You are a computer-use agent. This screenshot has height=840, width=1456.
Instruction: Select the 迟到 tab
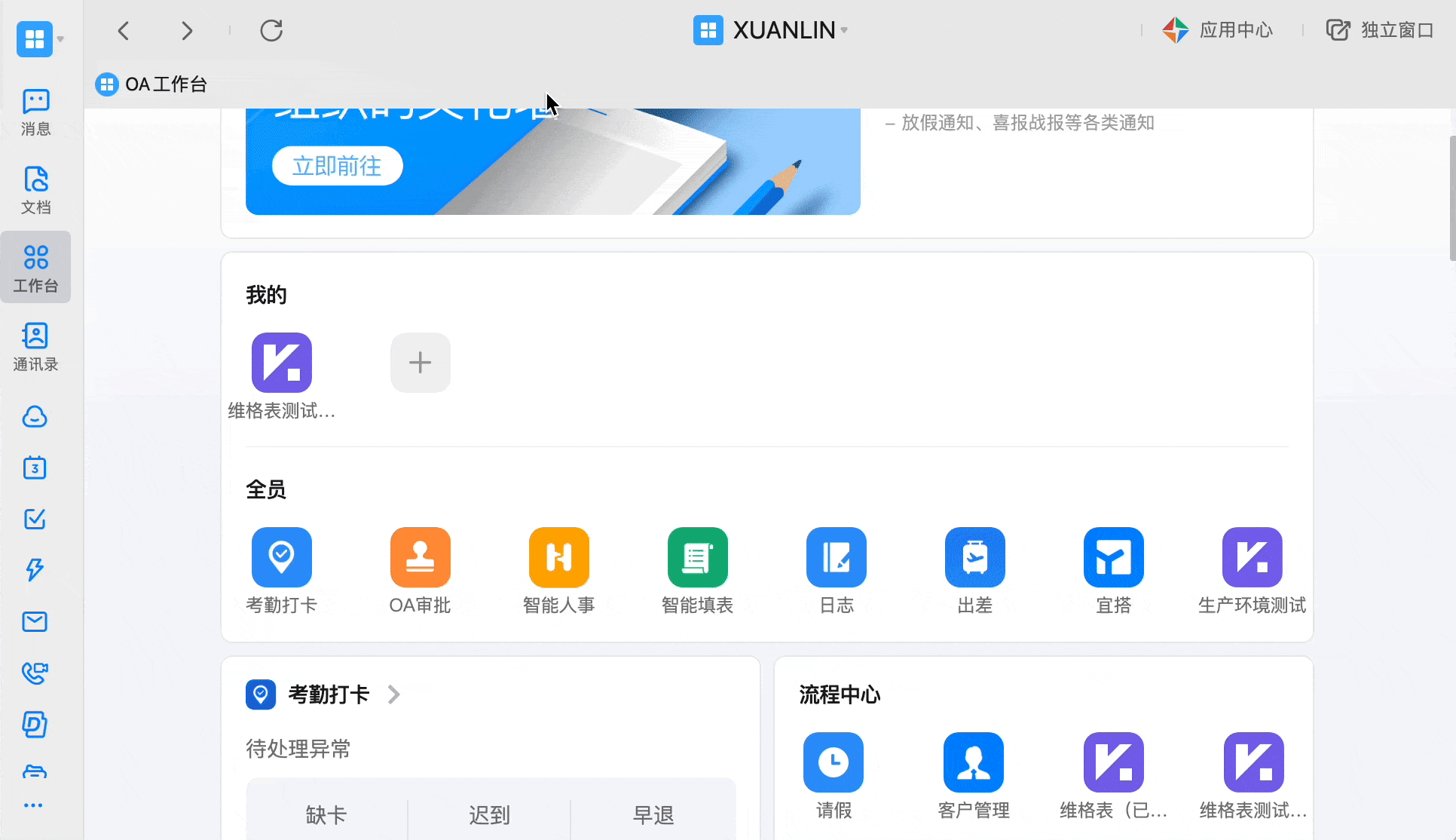tap(490, 815)
